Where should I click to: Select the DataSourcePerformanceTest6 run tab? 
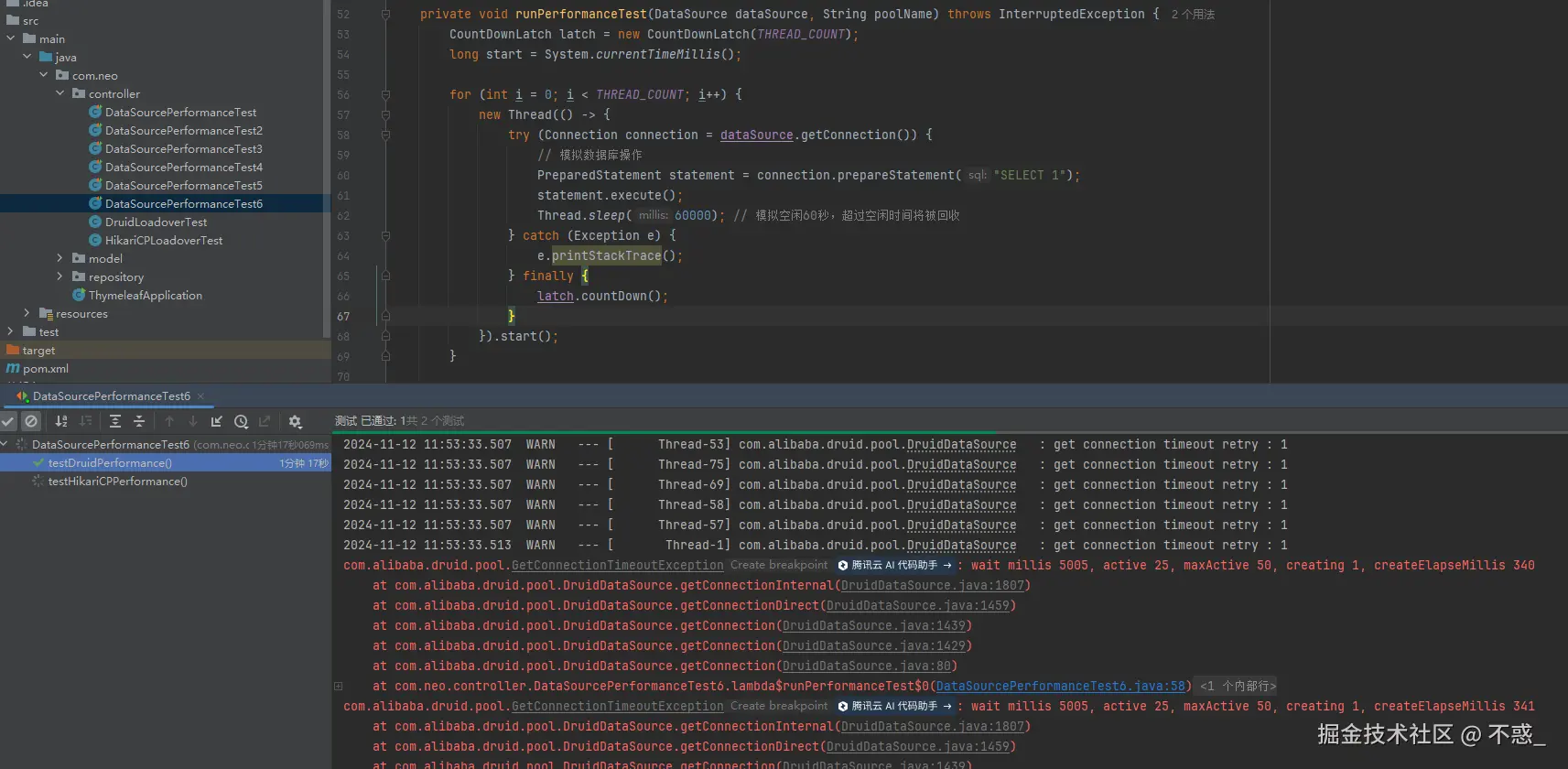click(x=112, y=396)
